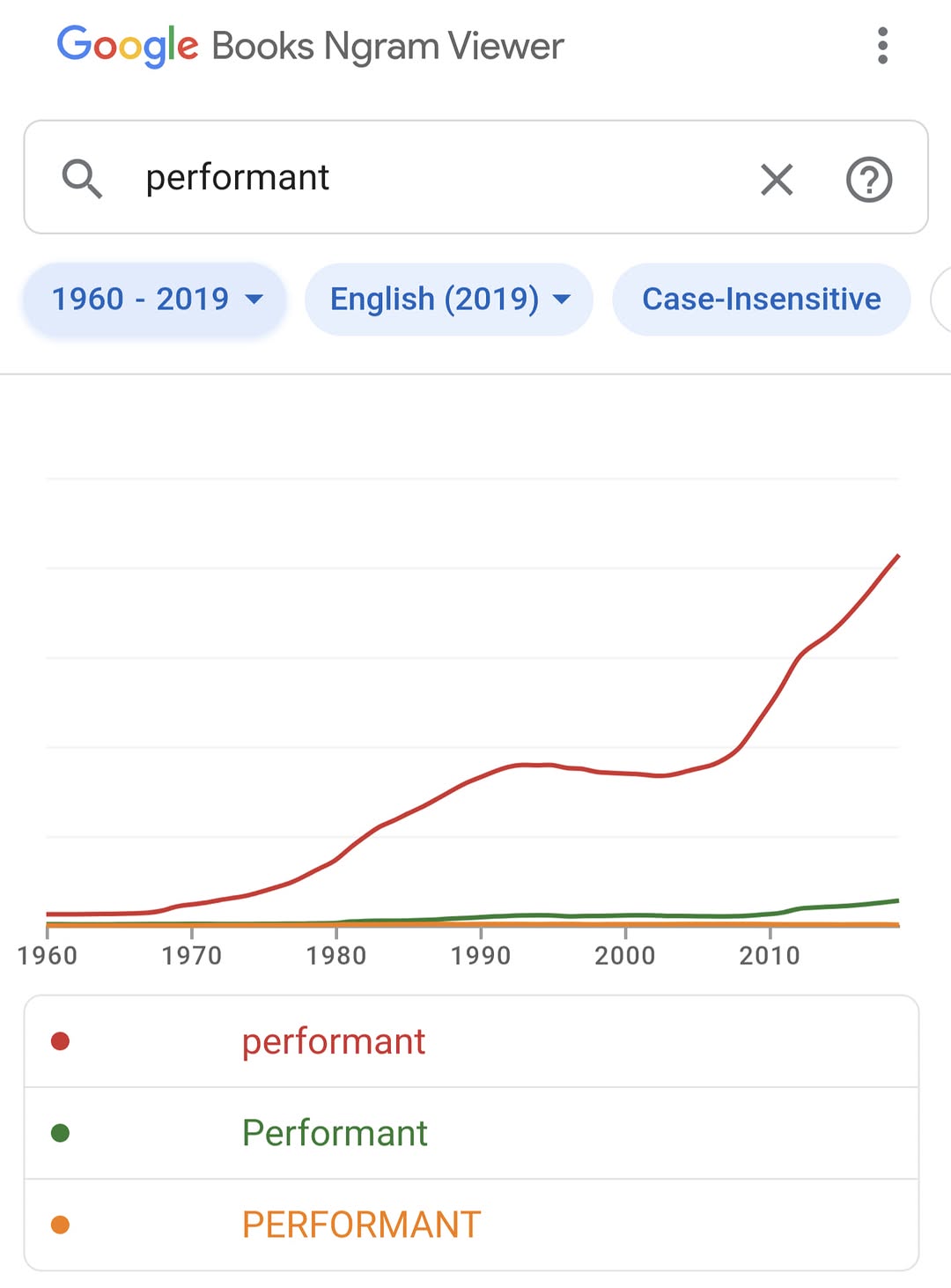Clear the search query with X
951x1288 pixels.
pos(777,179)
